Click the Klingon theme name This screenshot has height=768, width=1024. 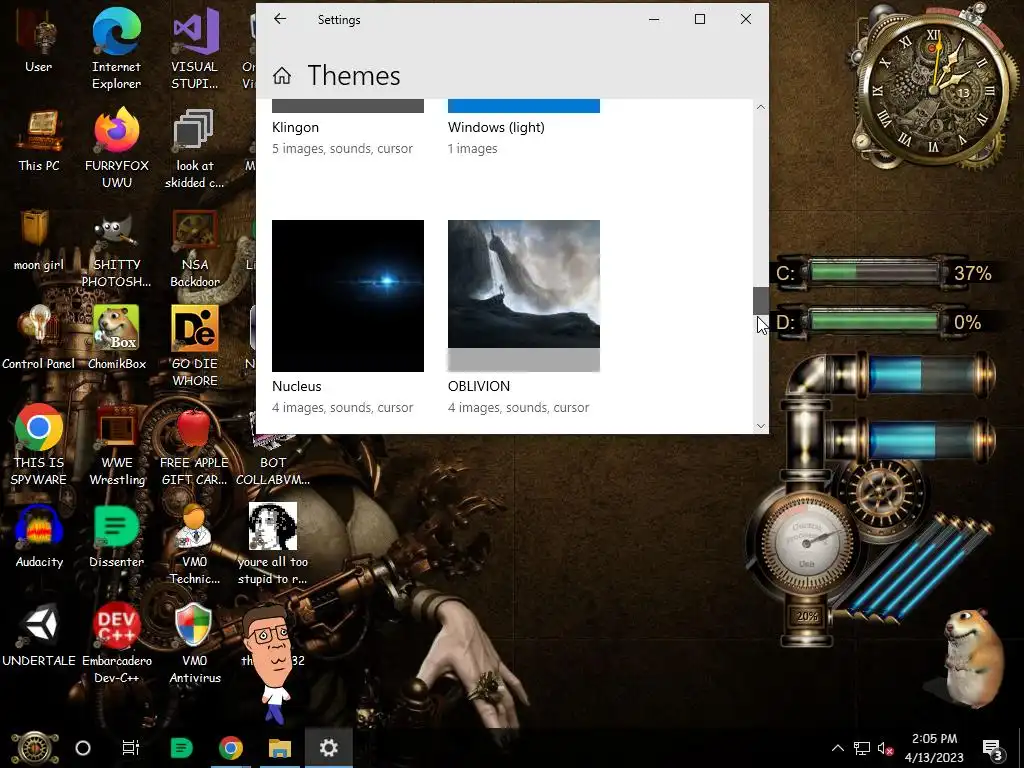pos(295,127)
